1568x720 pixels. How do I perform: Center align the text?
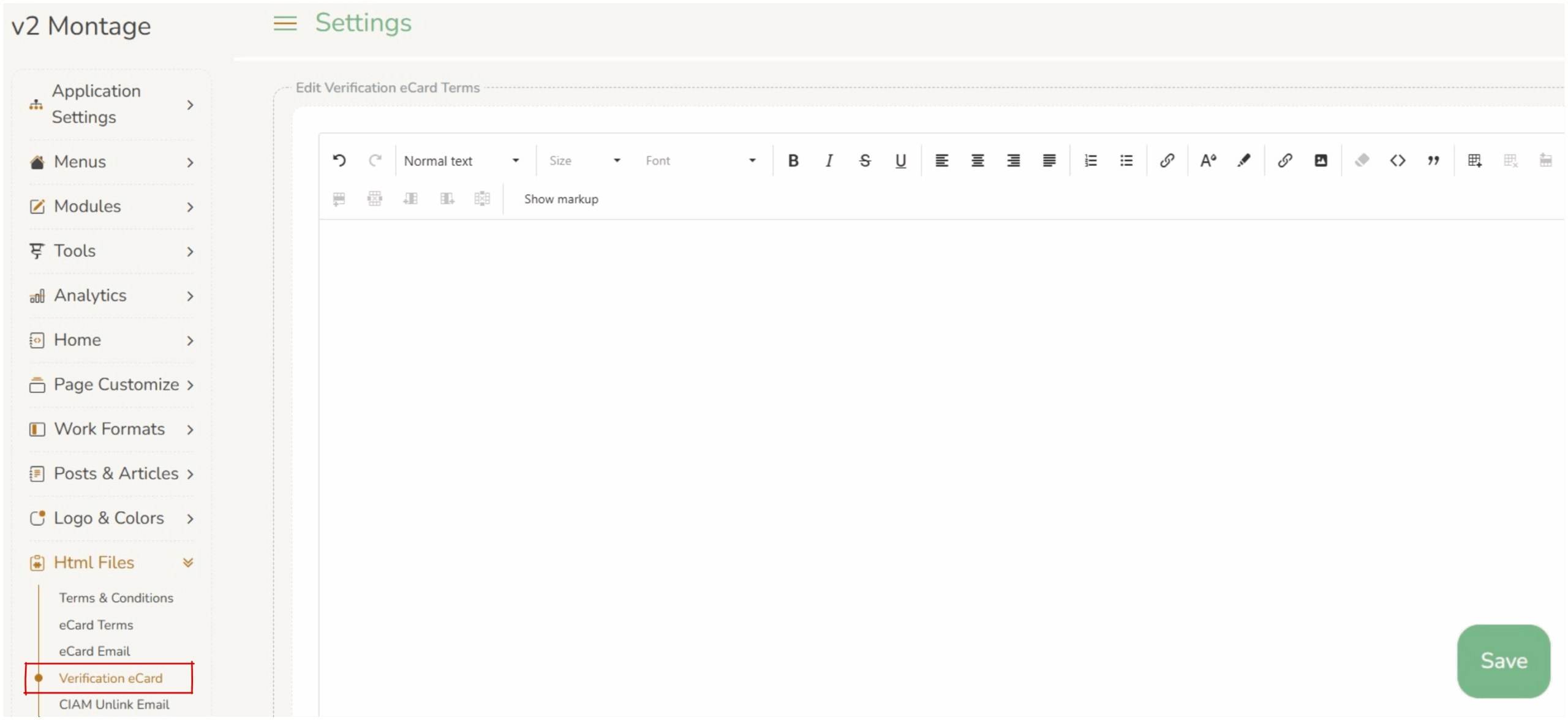pyautogui.click(x=978, y=160)
